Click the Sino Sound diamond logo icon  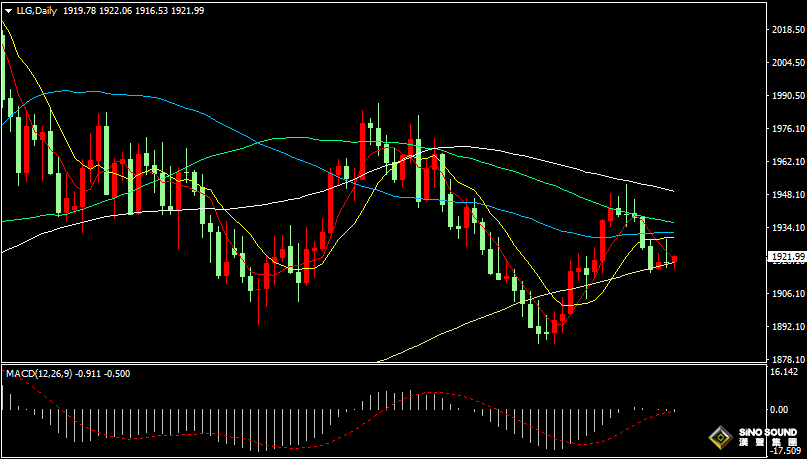point(719,437)
